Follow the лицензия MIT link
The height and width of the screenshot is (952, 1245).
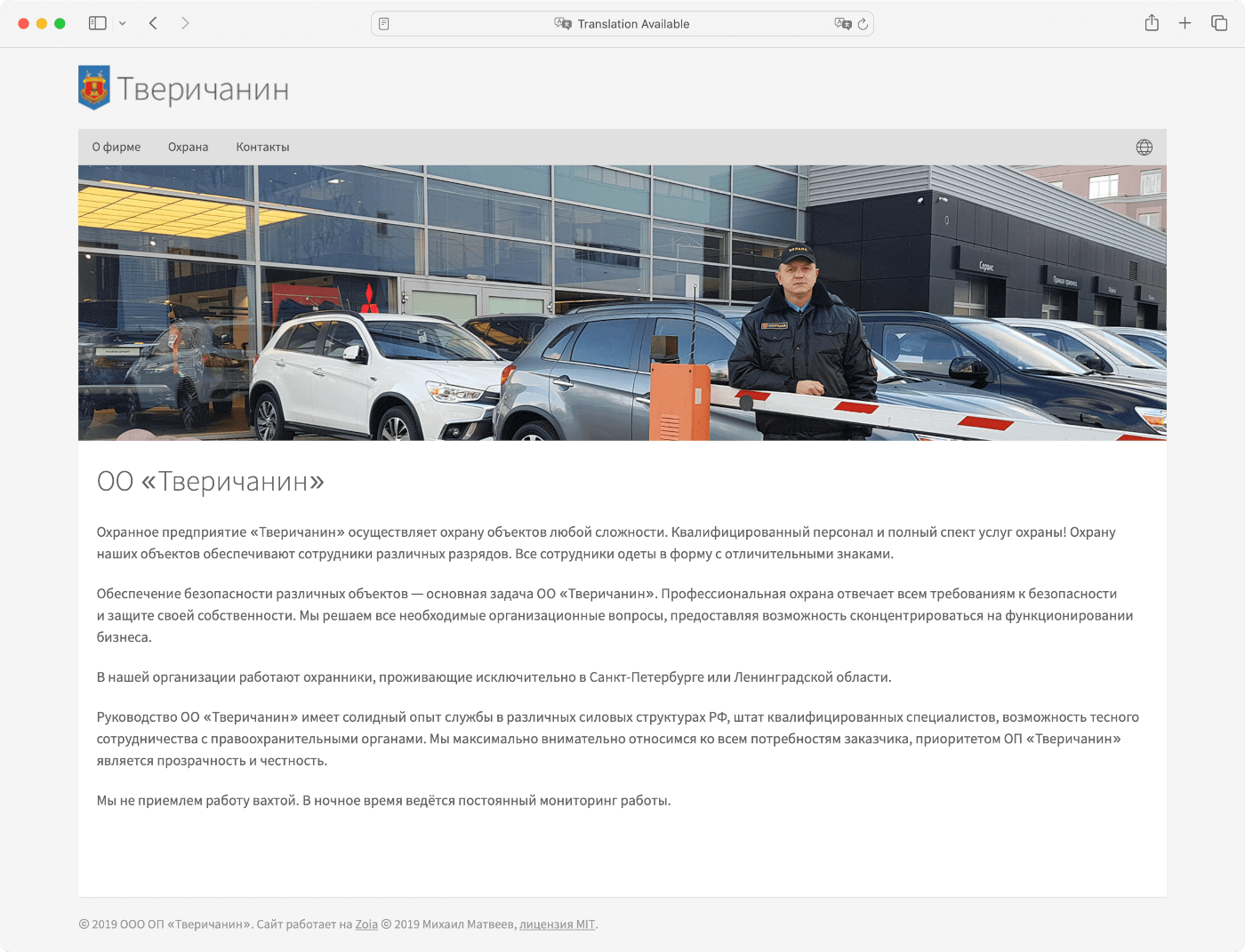pyautogui.click(x=558, y=924)
